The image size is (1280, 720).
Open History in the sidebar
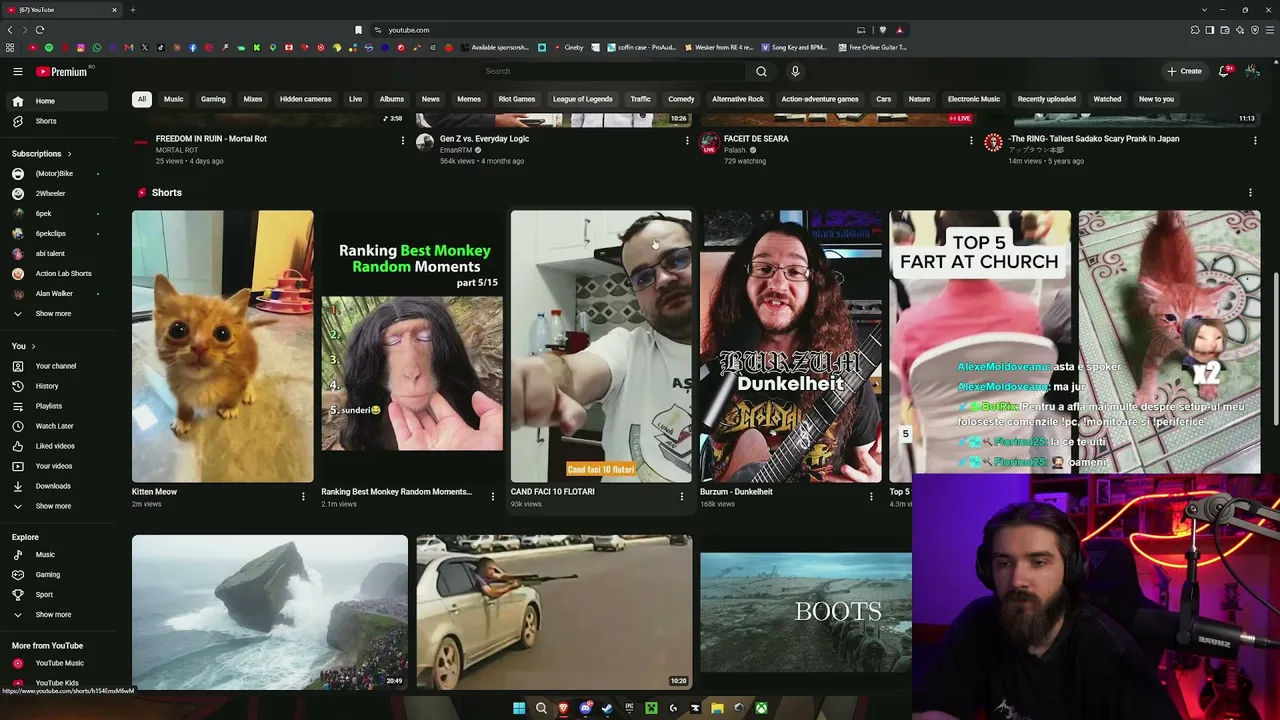click(58, 386)
